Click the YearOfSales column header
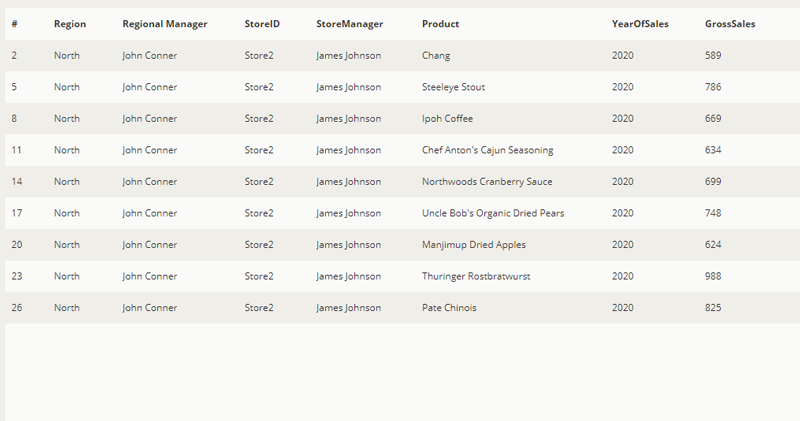 coord(639,24)
